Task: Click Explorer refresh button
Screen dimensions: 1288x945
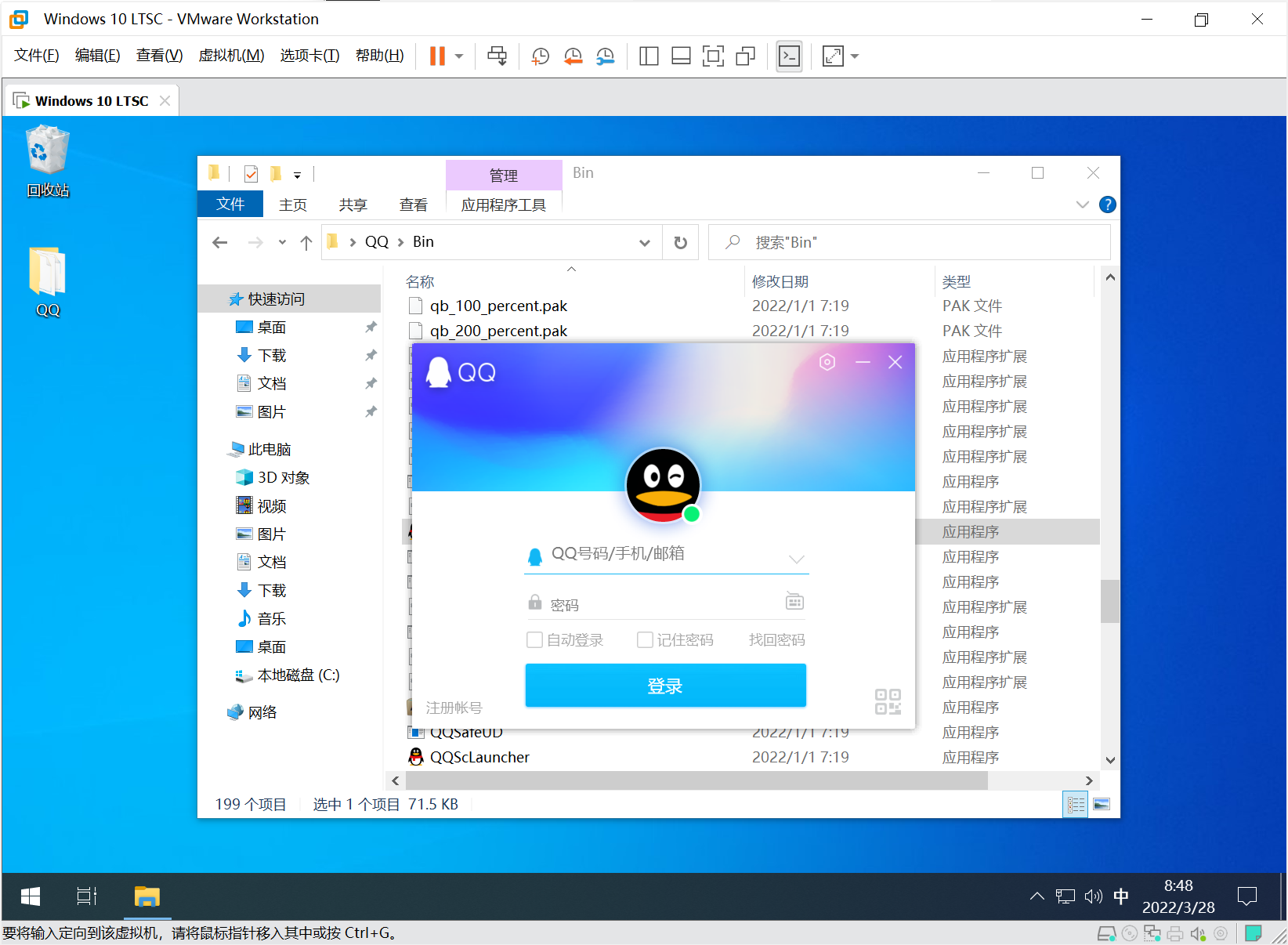Action: tap(680, 243)
